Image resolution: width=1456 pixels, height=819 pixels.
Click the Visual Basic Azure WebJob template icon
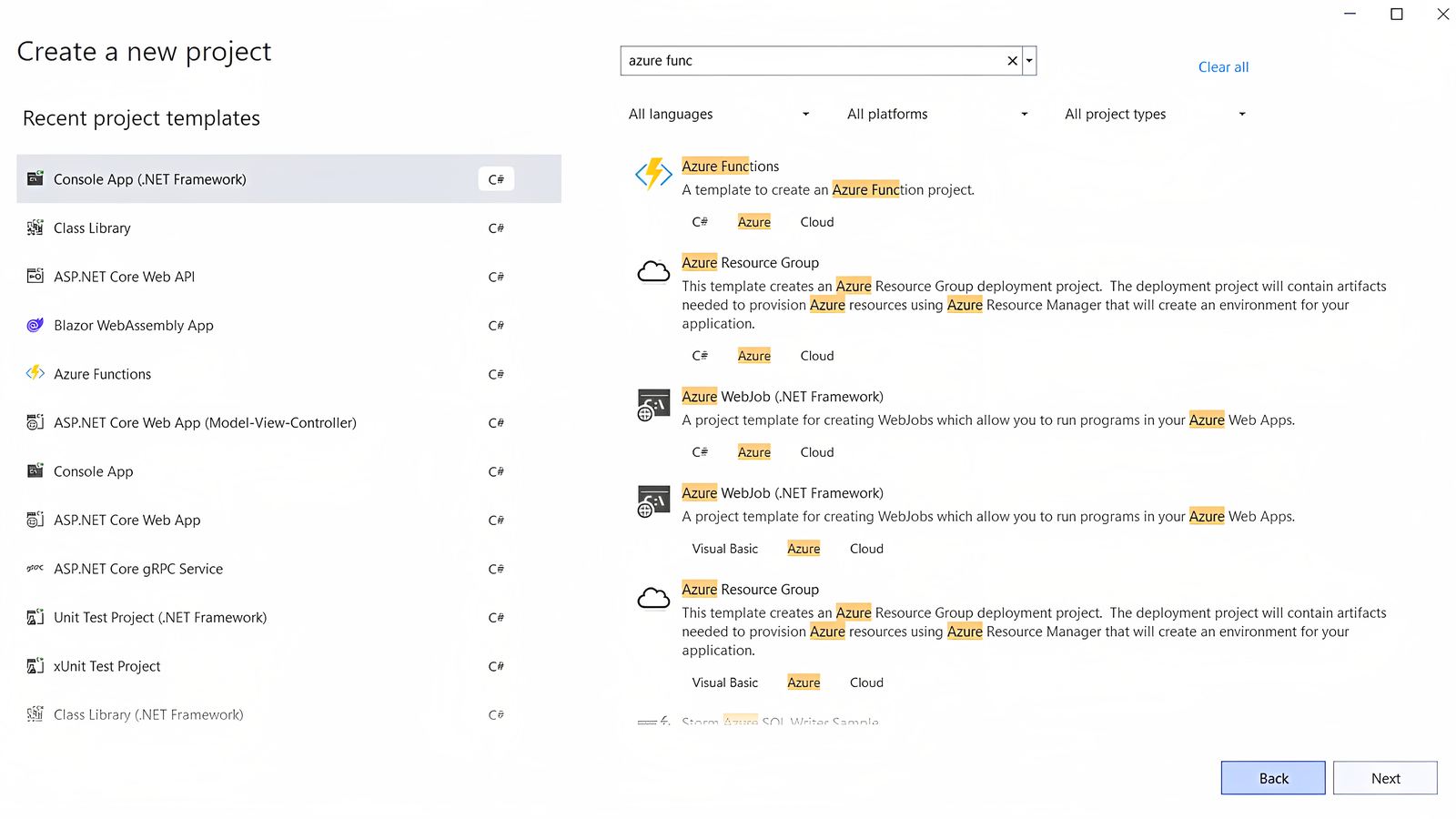(x=653, y=501)
